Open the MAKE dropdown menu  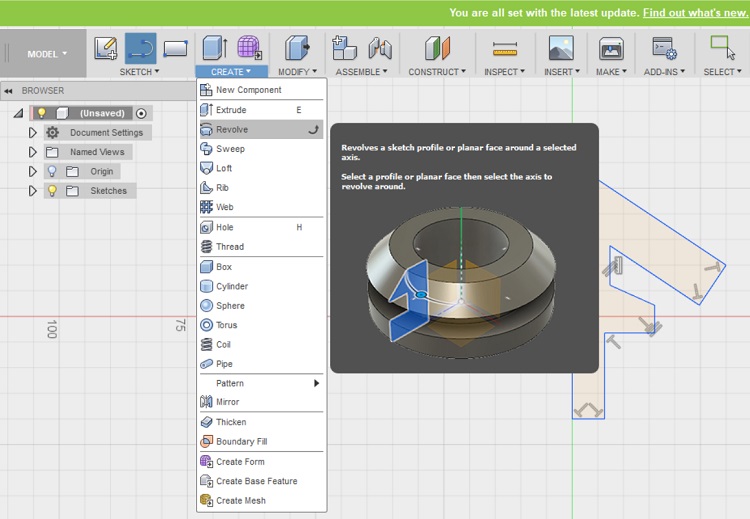point(611,72)
